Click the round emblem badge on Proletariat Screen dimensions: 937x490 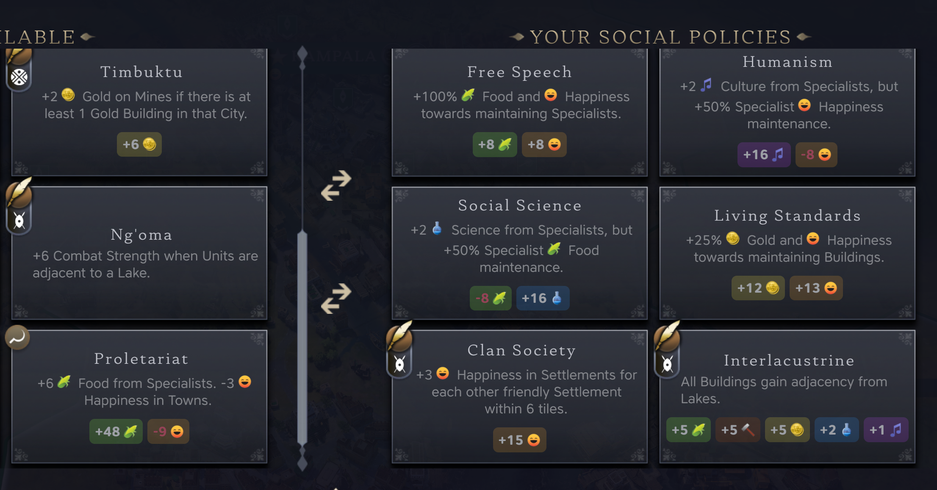pyautogui.click(x=16, y=338)
